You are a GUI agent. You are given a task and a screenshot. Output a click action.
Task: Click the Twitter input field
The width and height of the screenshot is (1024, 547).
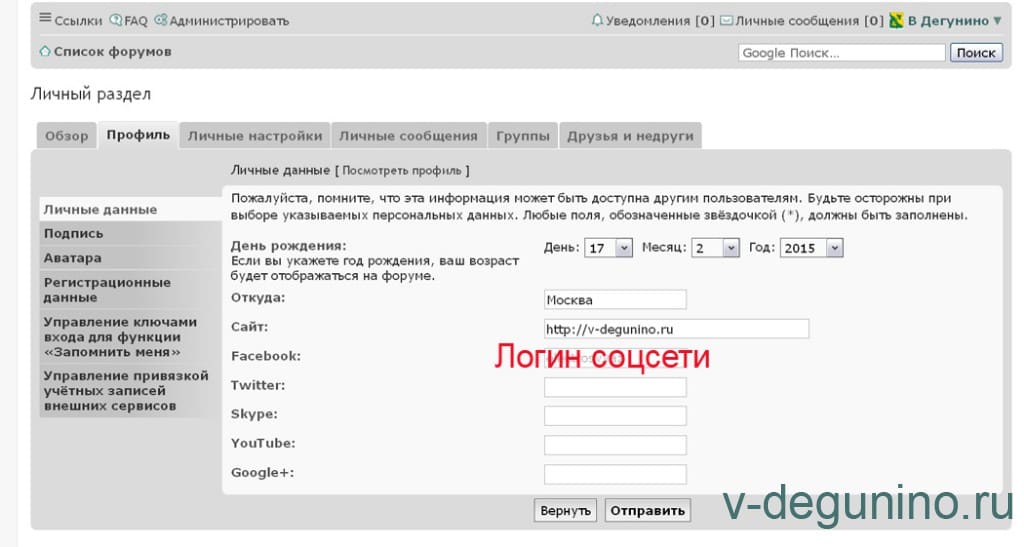tap(615, 387)
